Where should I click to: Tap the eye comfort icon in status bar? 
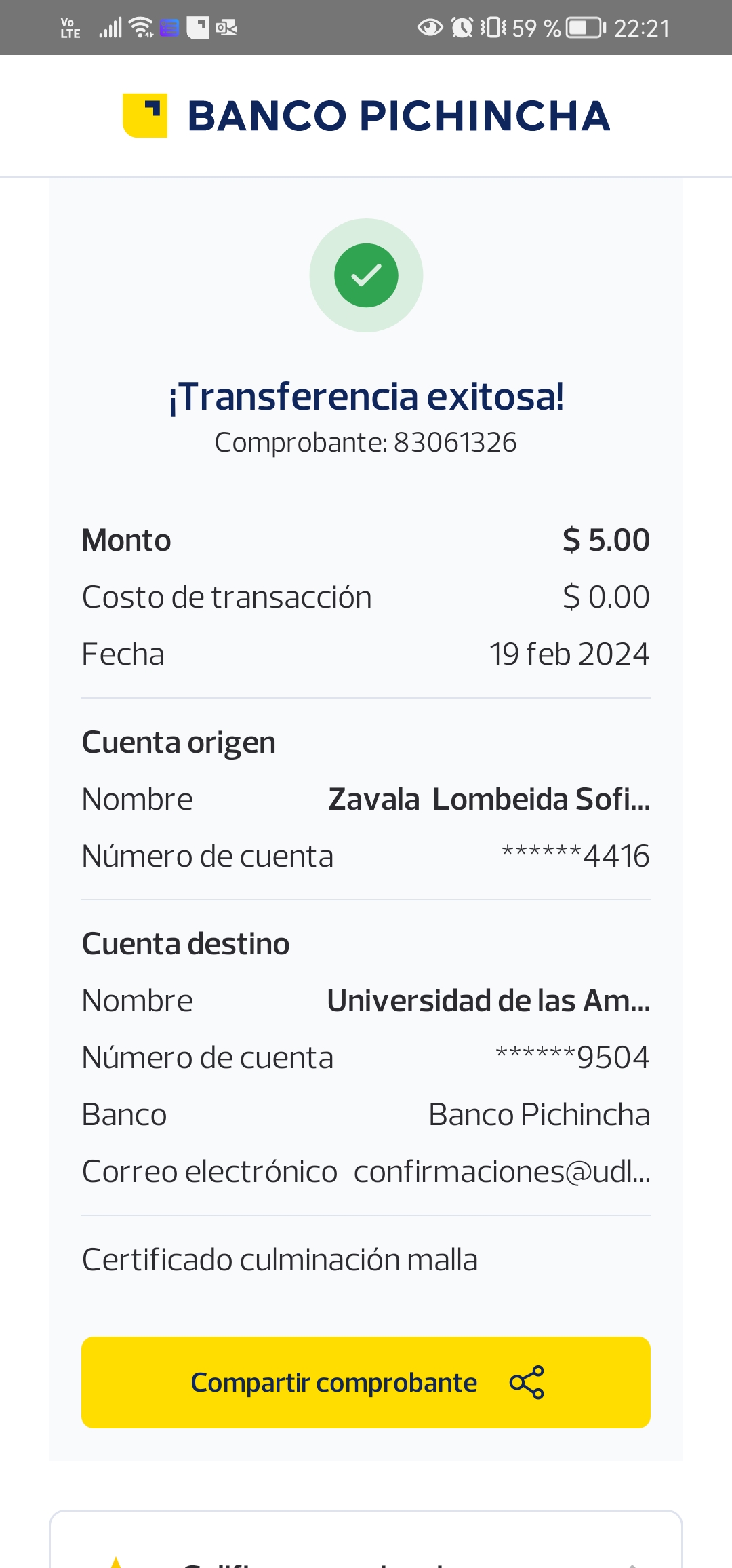point(430,28)
